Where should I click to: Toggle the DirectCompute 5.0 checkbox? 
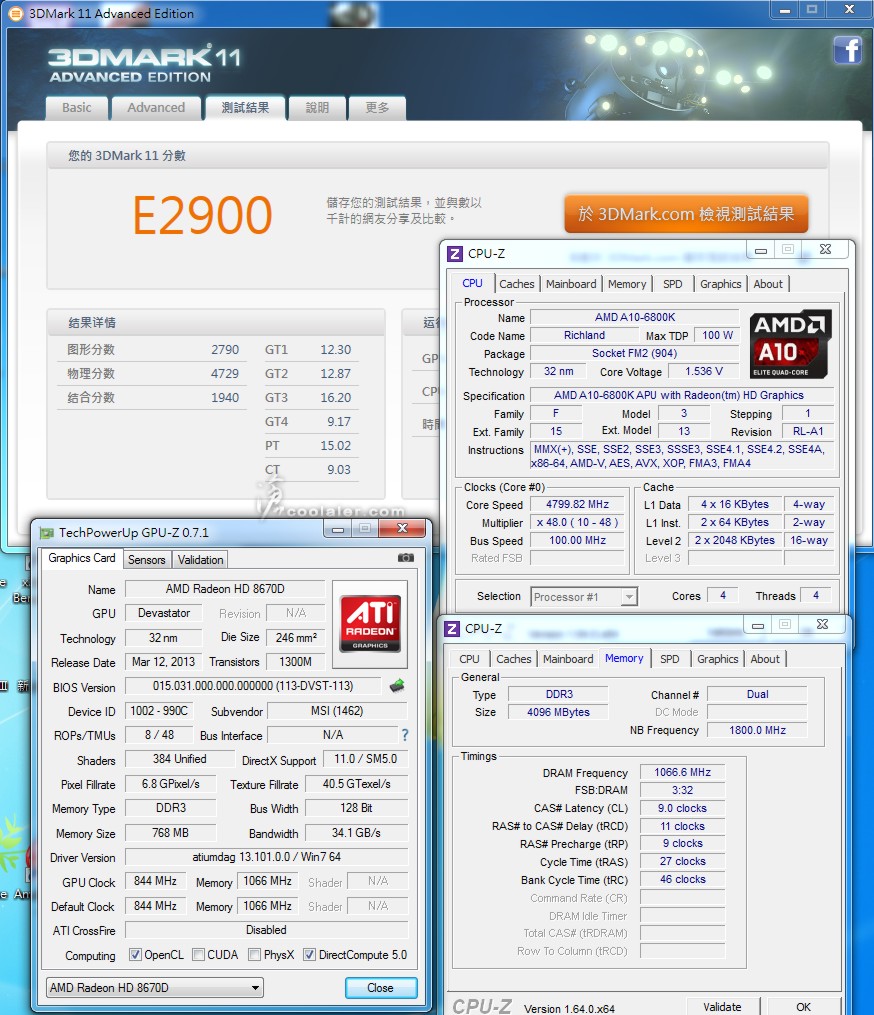309,955
